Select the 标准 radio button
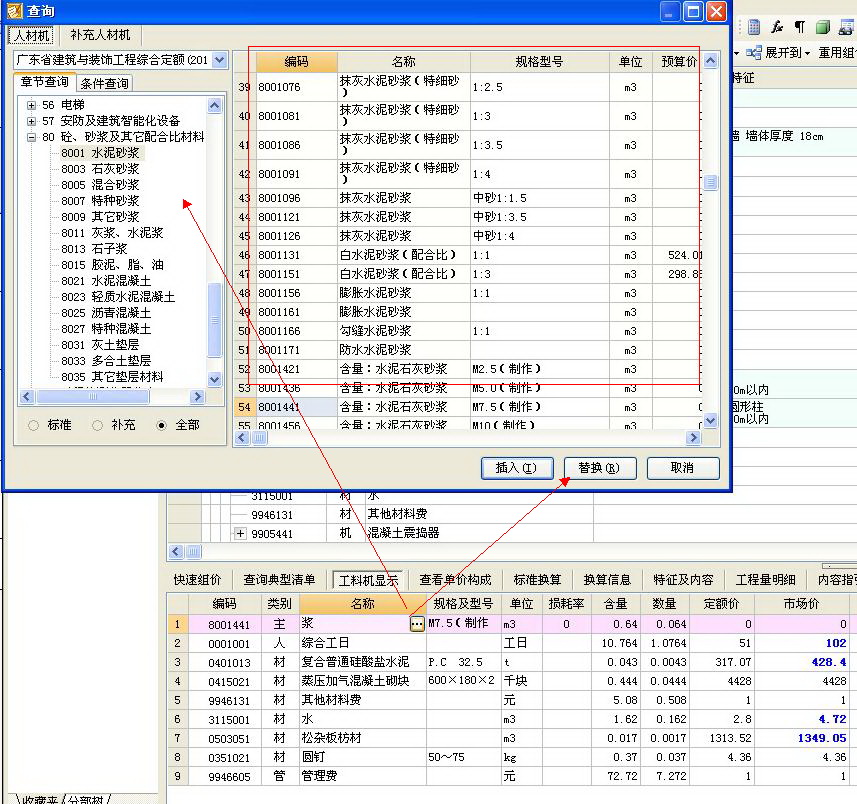Image resolution: width=857 pixels, height=804 pixels. click(x=33, y=425)
